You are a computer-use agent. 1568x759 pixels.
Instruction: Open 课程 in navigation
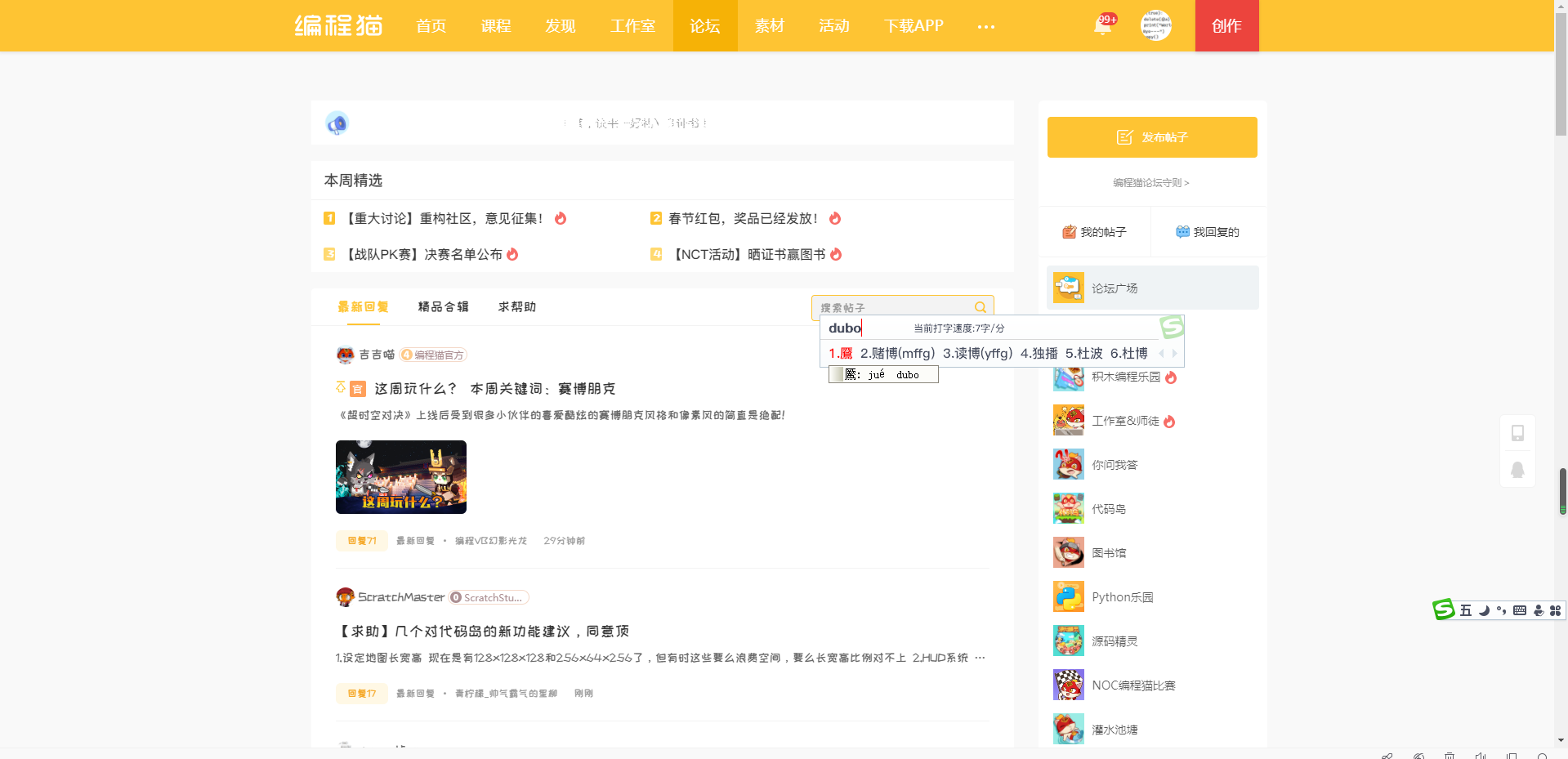[x=496, y=26]
